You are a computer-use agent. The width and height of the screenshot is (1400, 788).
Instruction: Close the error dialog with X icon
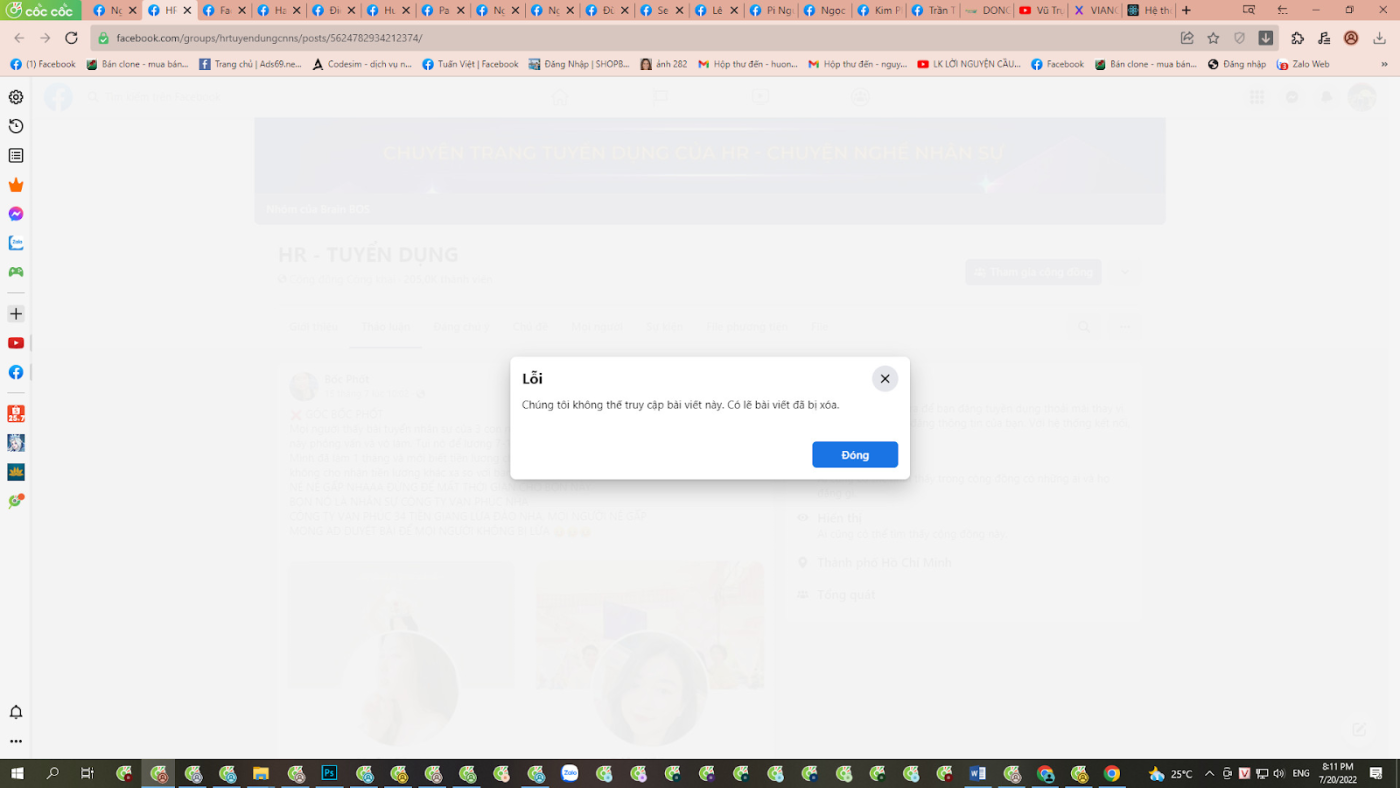pos(884,379)
